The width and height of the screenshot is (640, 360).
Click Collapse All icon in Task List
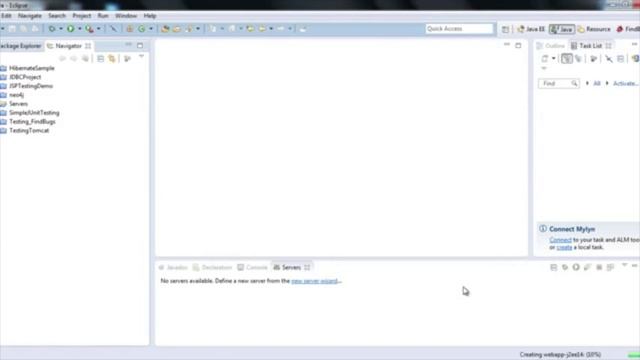tap(620, 59)
